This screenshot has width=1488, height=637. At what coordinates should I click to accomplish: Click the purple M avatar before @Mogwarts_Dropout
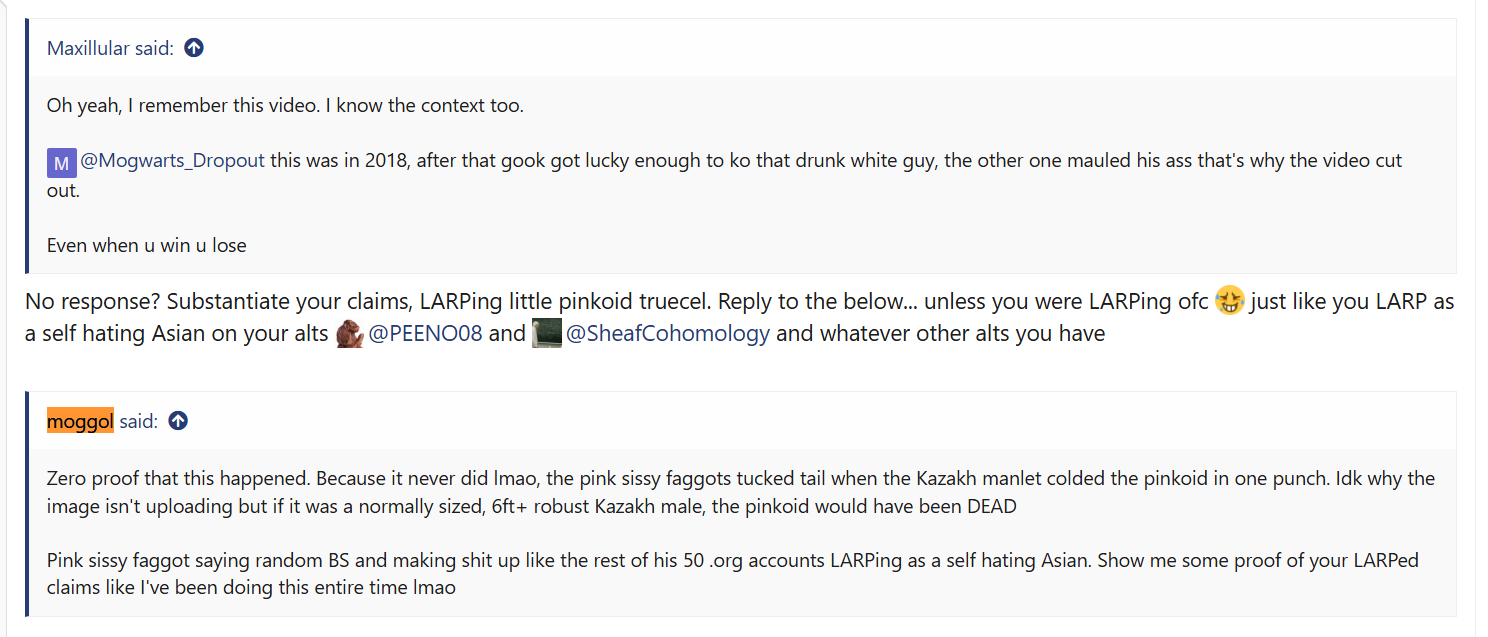click(x=61, y=162)
